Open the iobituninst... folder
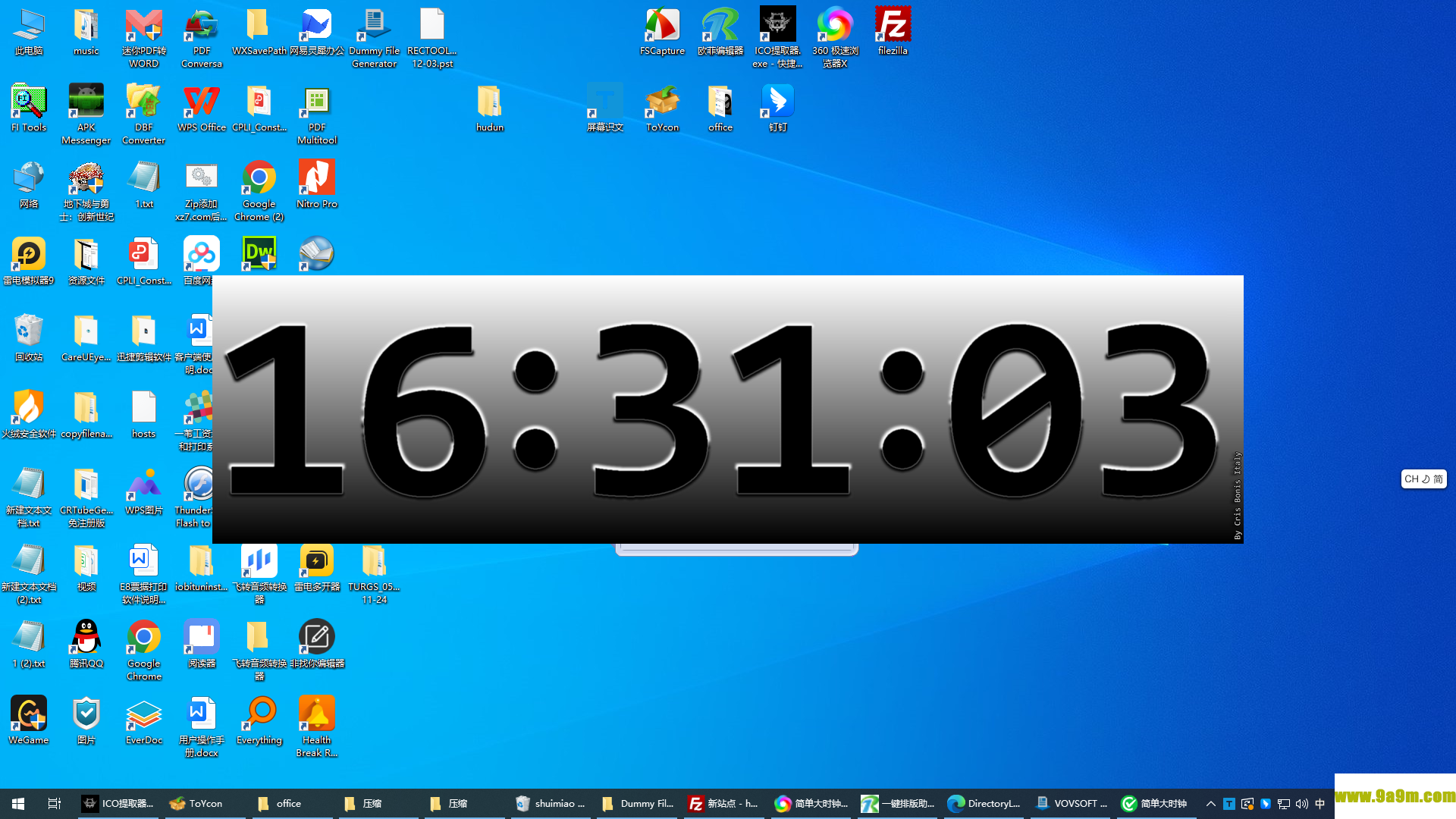Image resolution: width=1456 pixels, height=819 pixels. pos(201,568)
